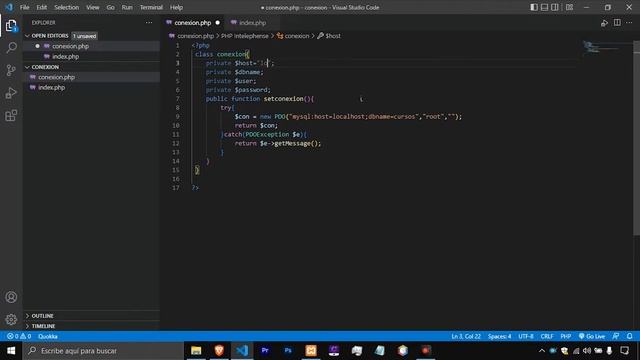Viewport: 640px width, 360px height.
Task: Click the taskbar search box
Action: 103,351
